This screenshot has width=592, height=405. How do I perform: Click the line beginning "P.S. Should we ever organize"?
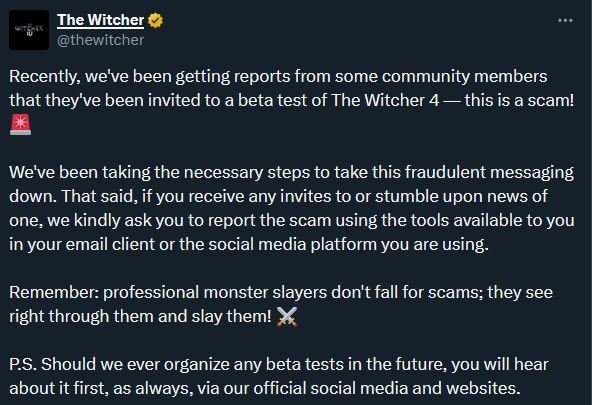(279, 365)
